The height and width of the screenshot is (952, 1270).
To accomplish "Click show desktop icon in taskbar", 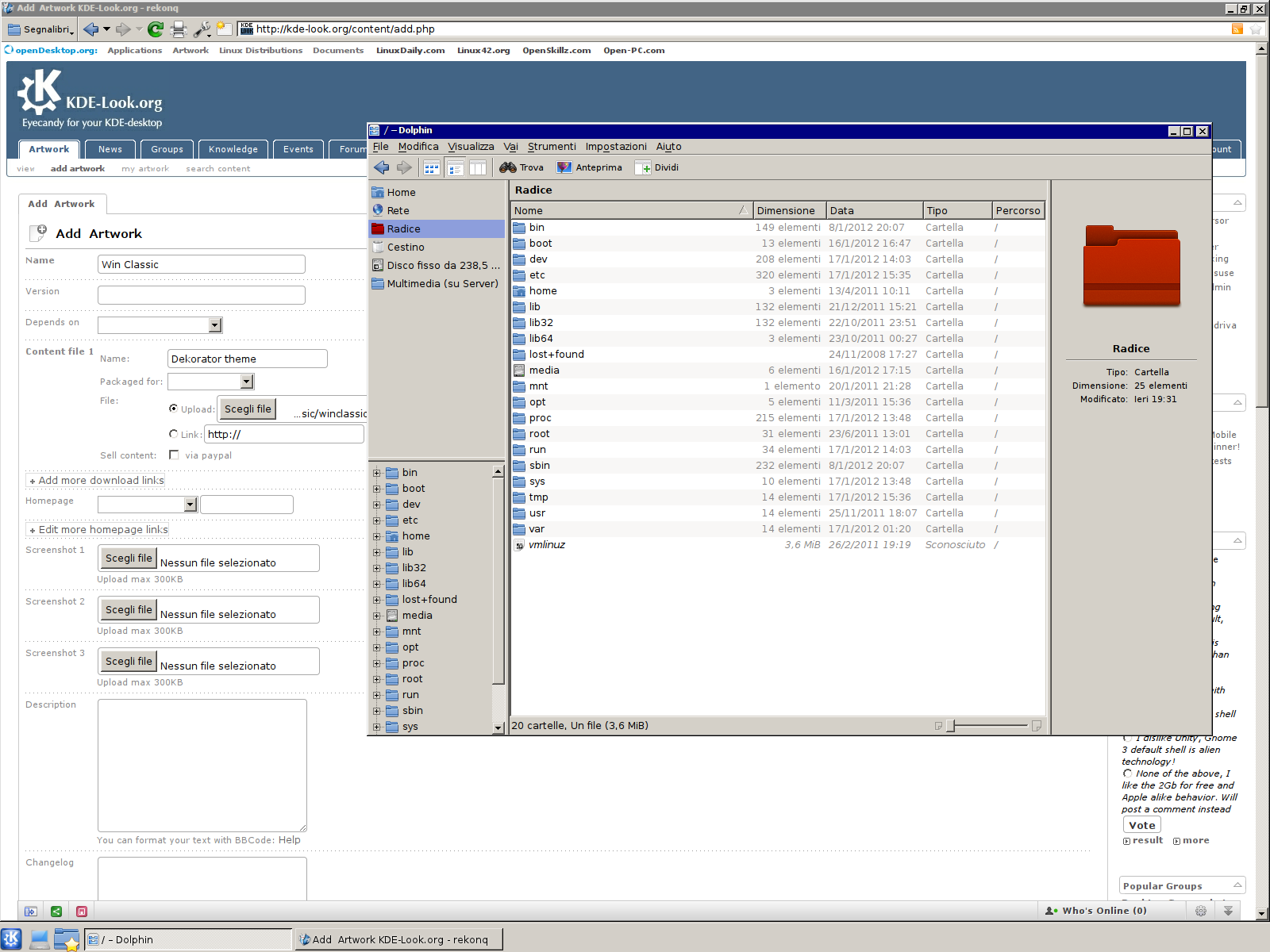I will point(39,939).
